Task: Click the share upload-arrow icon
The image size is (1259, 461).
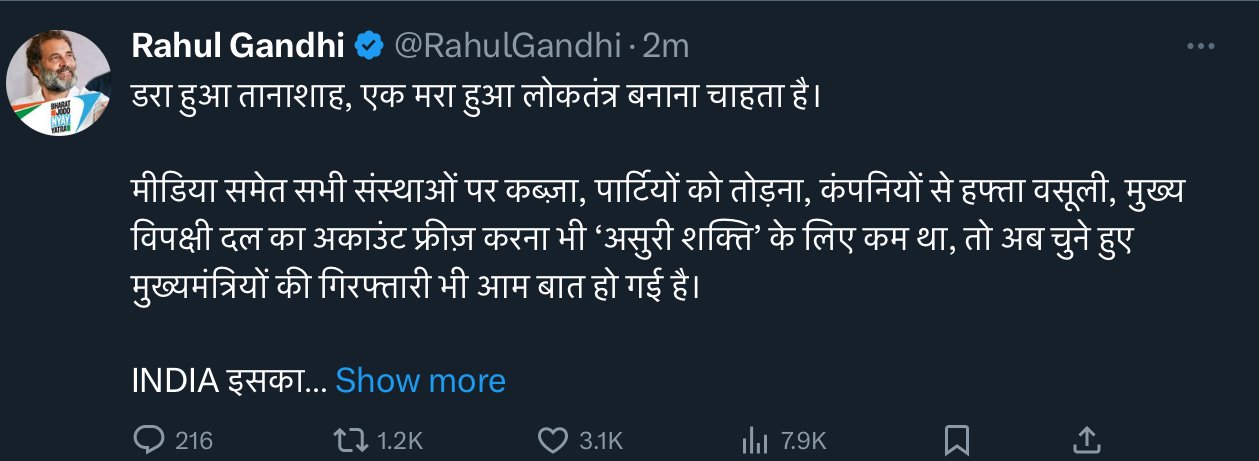Action: point(1087,440)
